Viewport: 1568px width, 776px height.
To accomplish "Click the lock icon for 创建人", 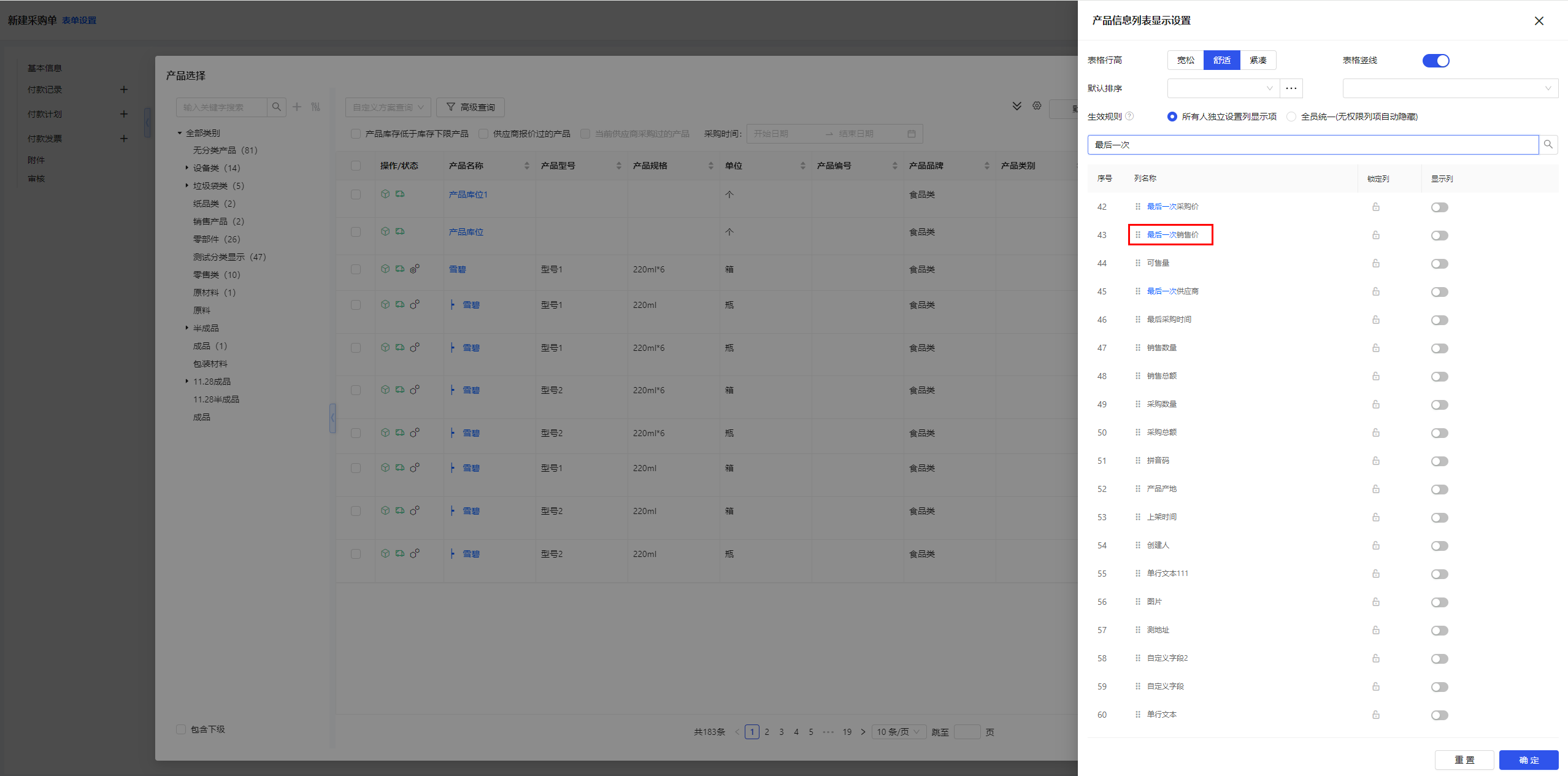I will (1376, 545).
